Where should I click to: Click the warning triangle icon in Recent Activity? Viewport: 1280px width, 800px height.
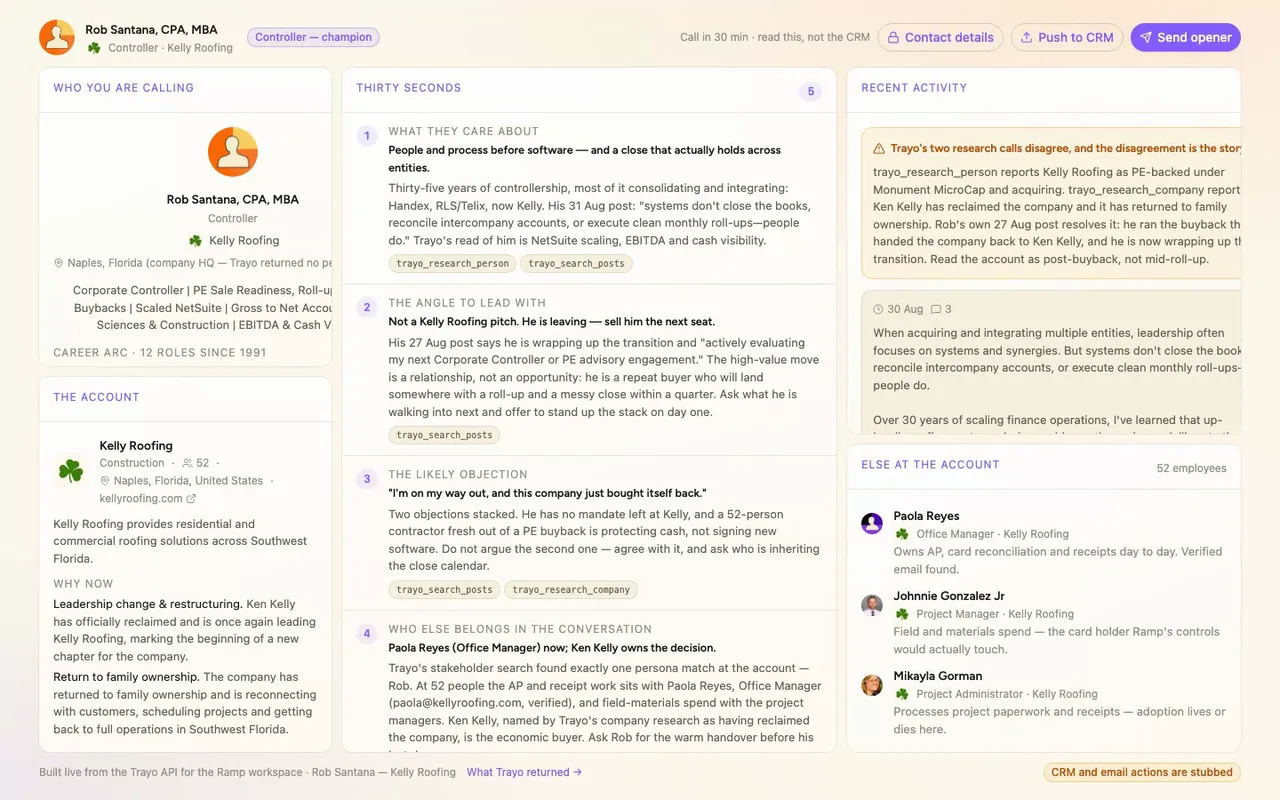(879, 148)
